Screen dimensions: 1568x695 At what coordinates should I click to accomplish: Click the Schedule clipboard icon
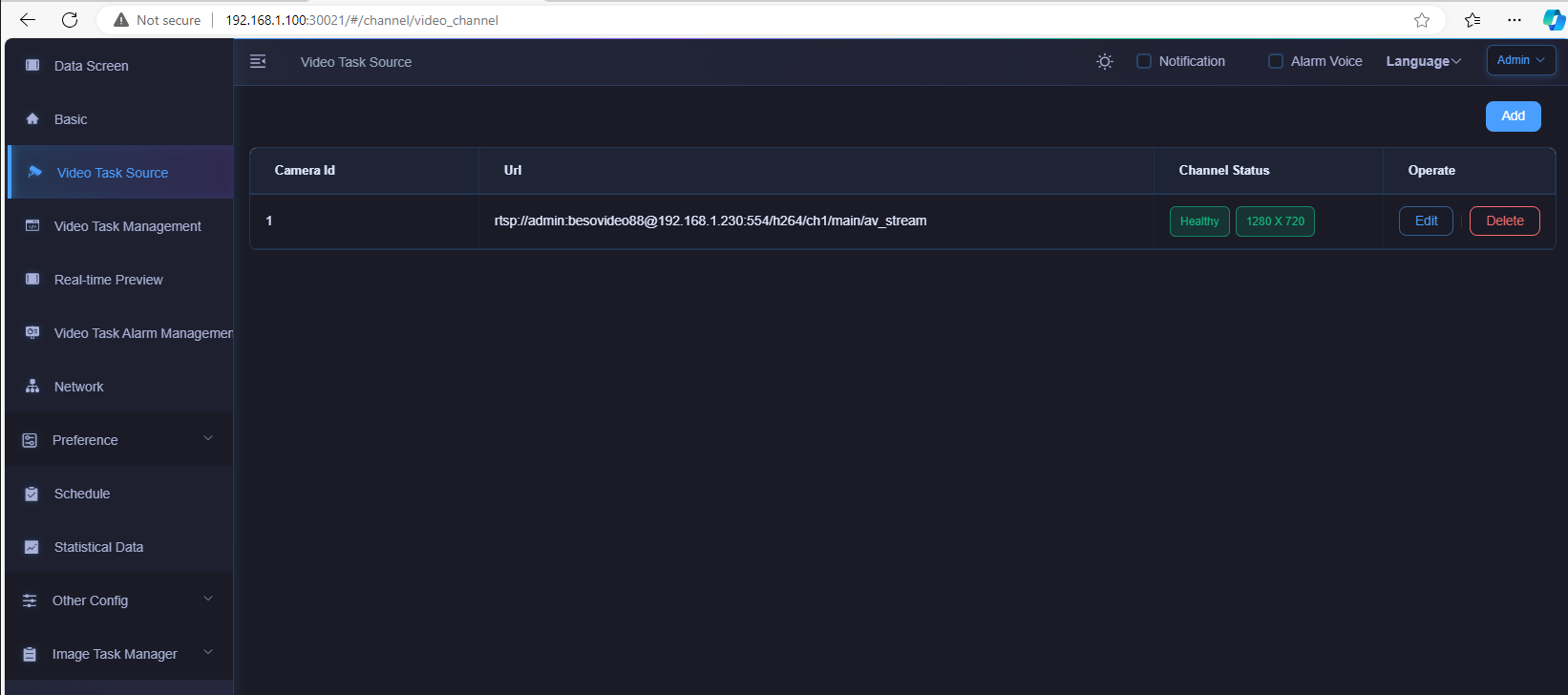(32, 494)
